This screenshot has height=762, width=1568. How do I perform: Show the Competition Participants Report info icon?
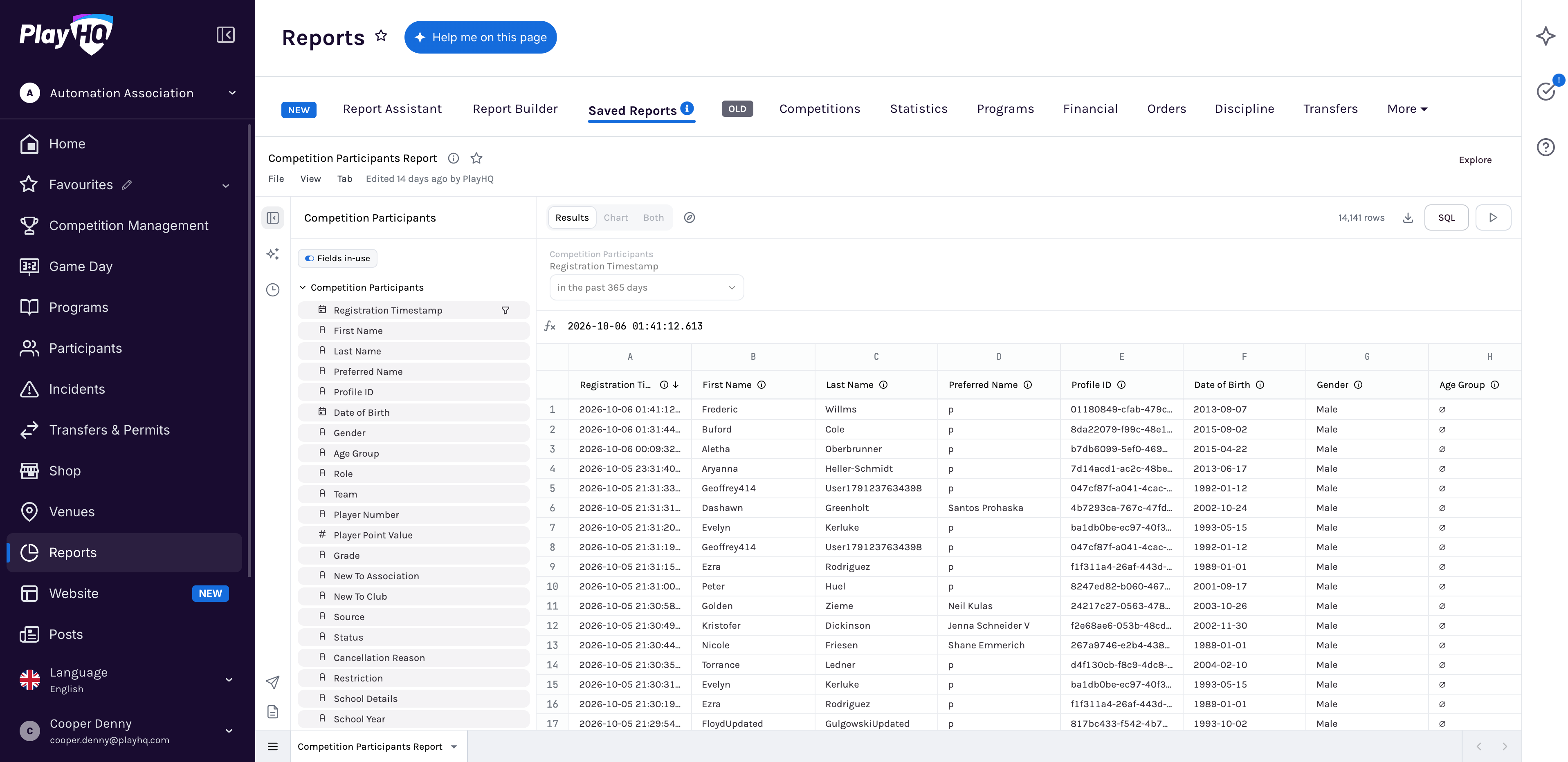click(454, 158)
